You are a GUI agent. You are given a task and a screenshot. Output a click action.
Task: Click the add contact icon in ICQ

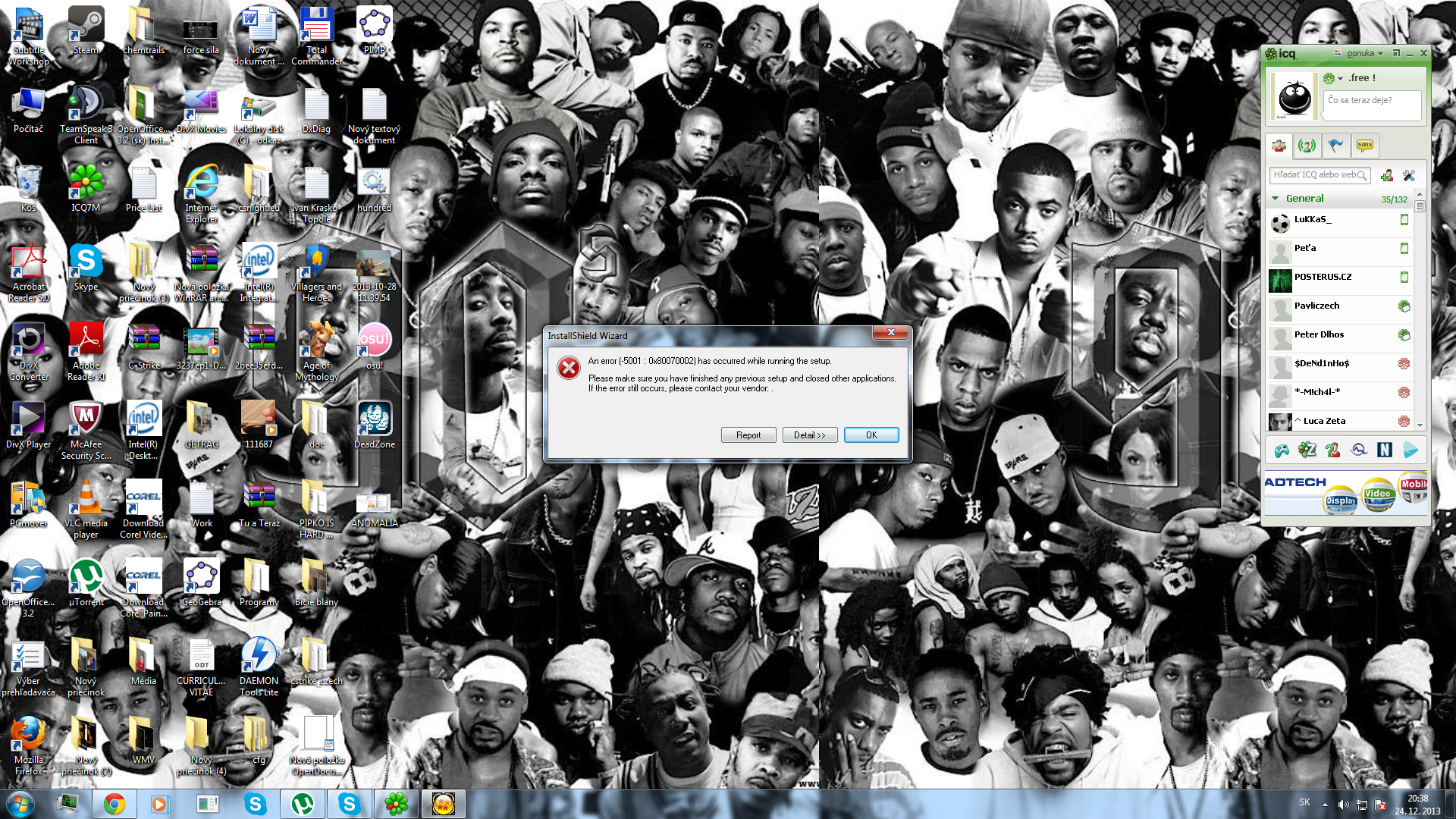point(1387,176)
